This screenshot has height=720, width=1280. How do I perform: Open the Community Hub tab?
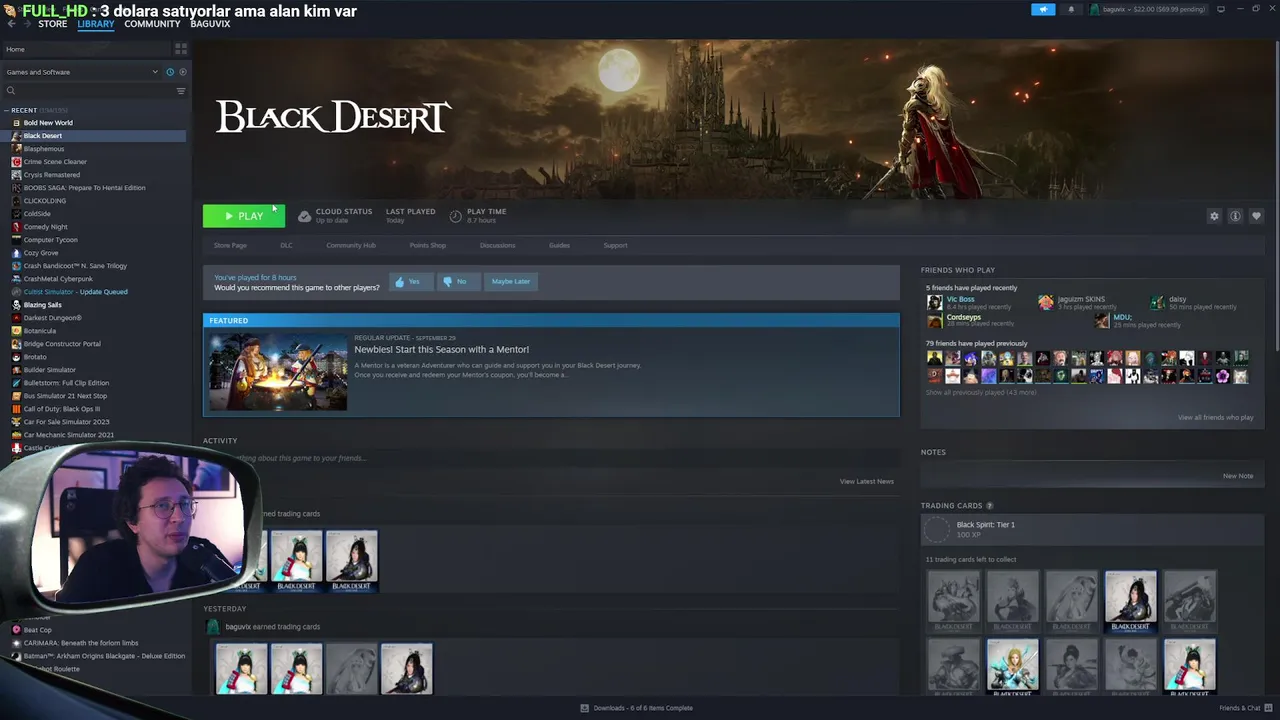click(351, 245)
